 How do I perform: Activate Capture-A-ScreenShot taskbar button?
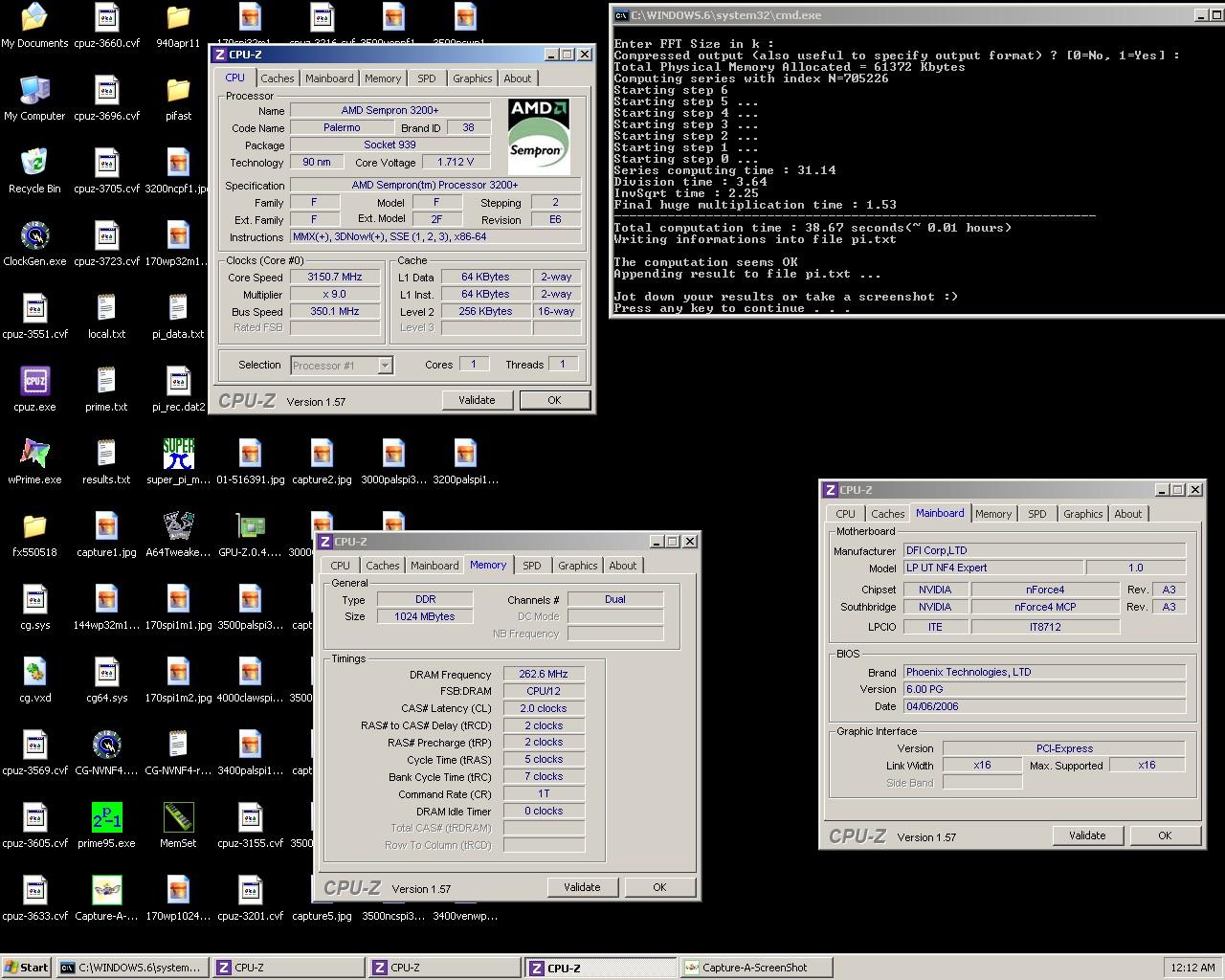(756, 968)
